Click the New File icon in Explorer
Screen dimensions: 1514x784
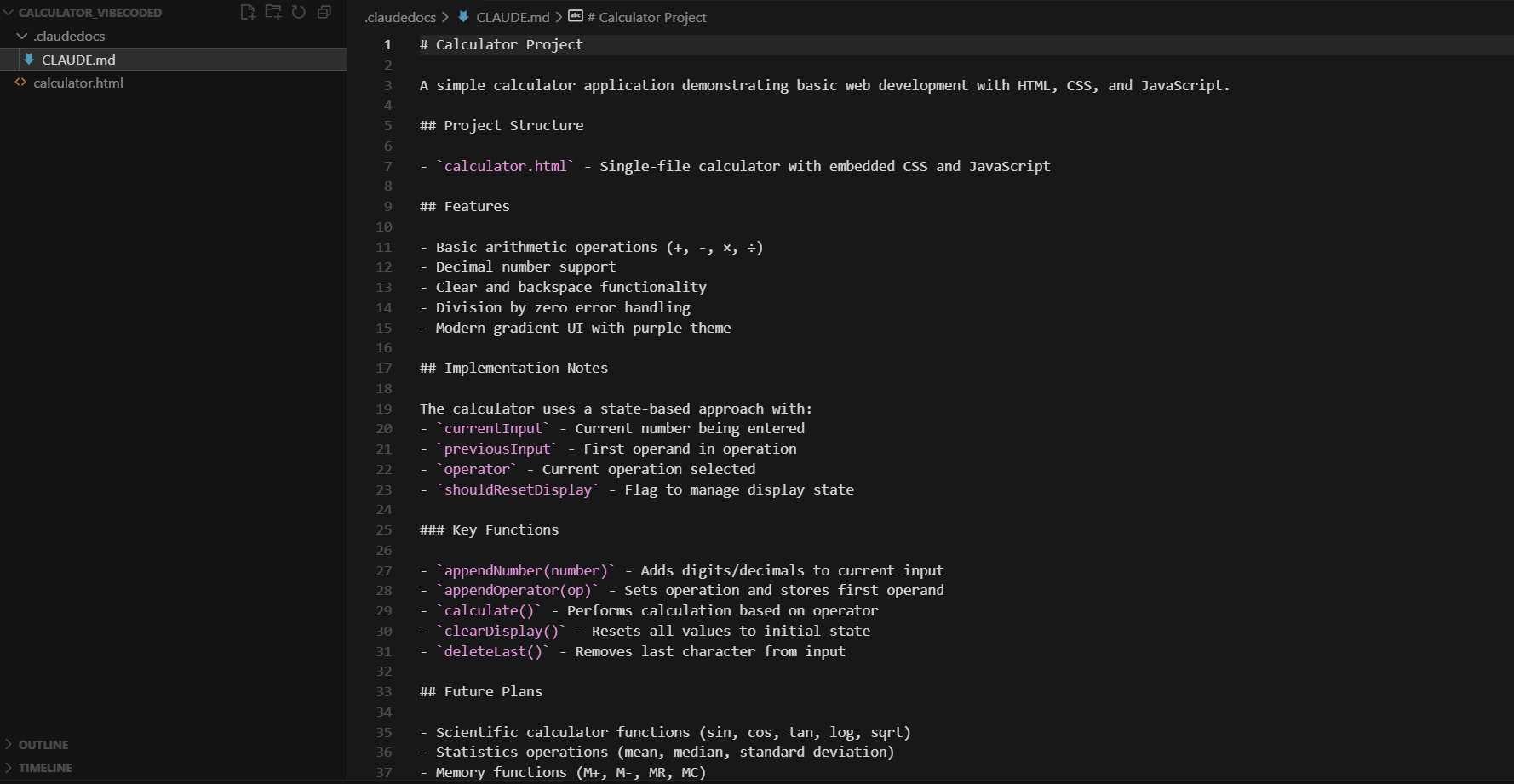coord(247,12)
